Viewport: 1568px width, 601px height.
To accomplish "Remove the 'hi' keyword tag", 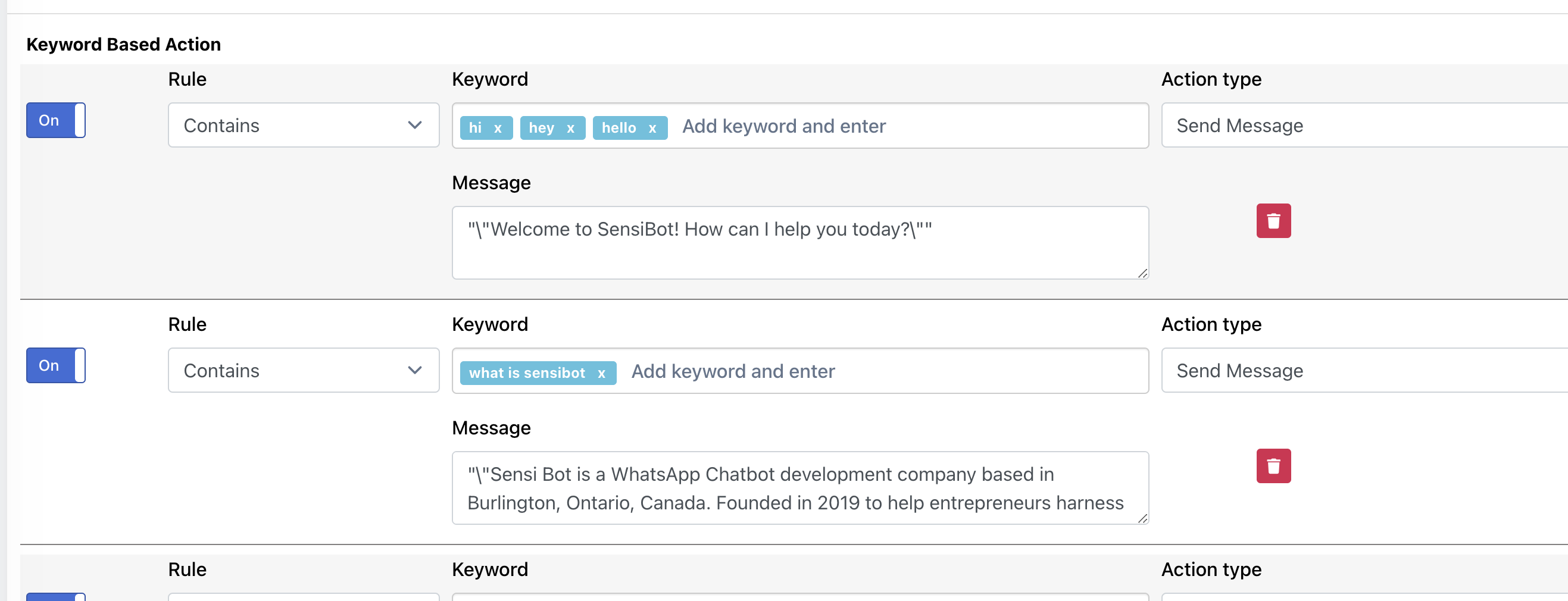I will (498, 128).
